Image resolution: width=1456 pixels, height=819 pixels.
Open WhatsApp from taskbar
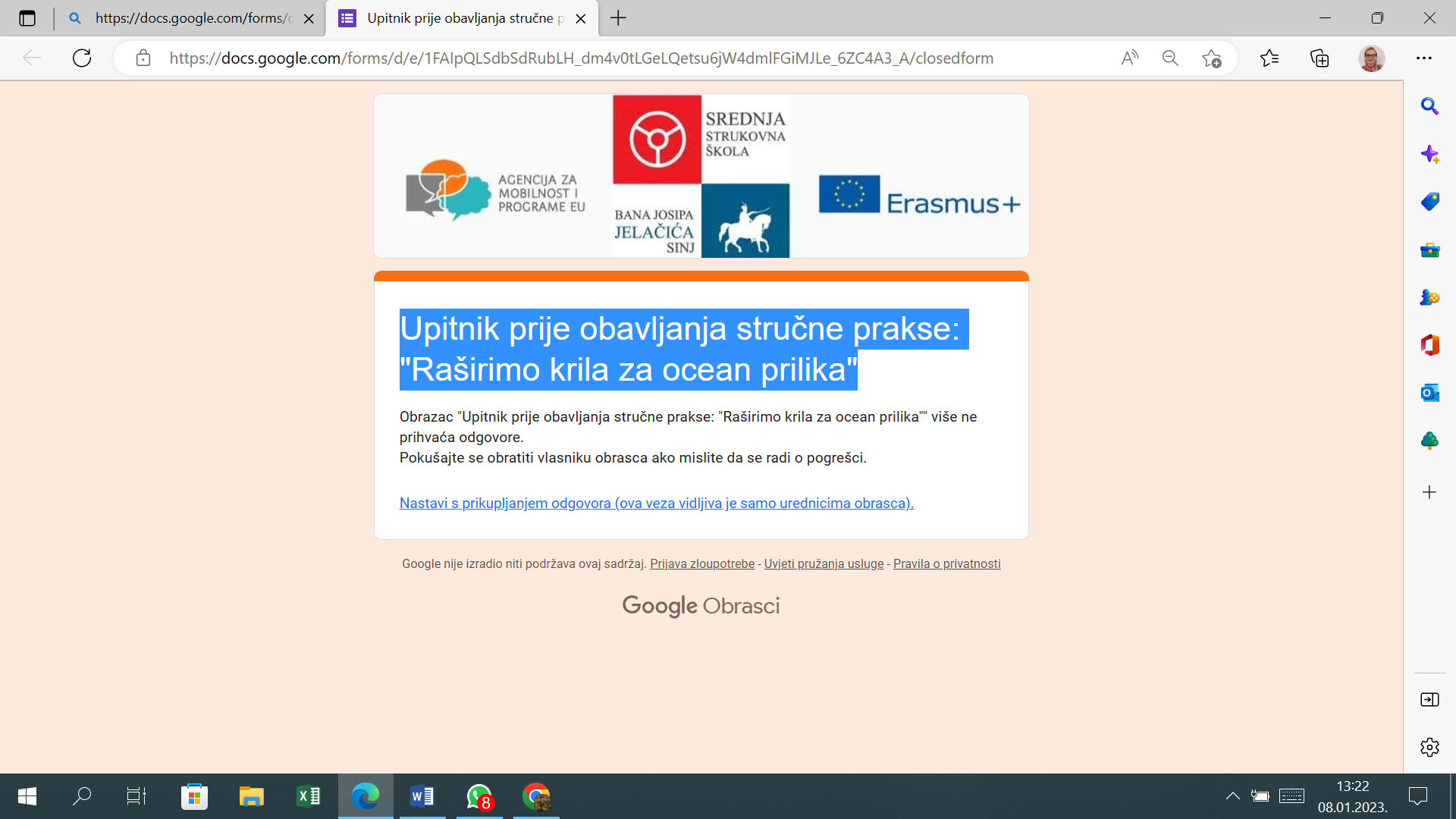pos(479,796)
